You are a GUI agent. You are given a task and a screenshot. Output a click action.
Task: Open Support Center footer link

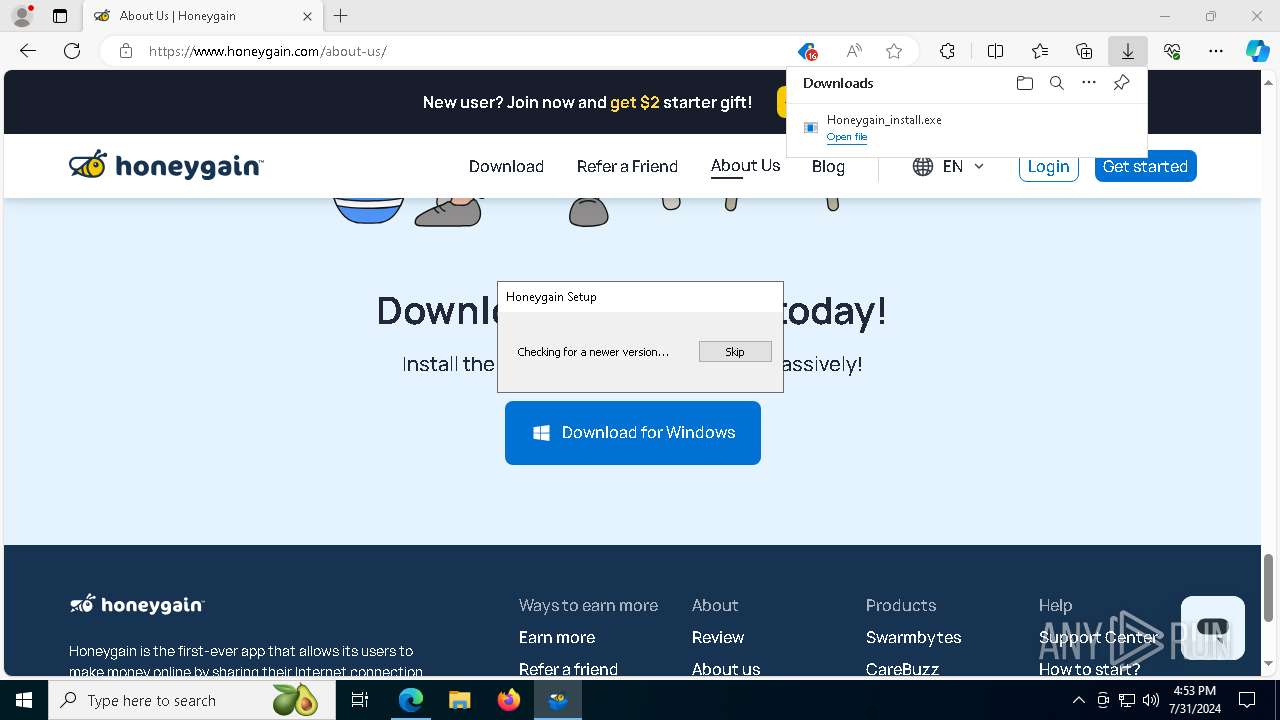[x=1098, y=637]
